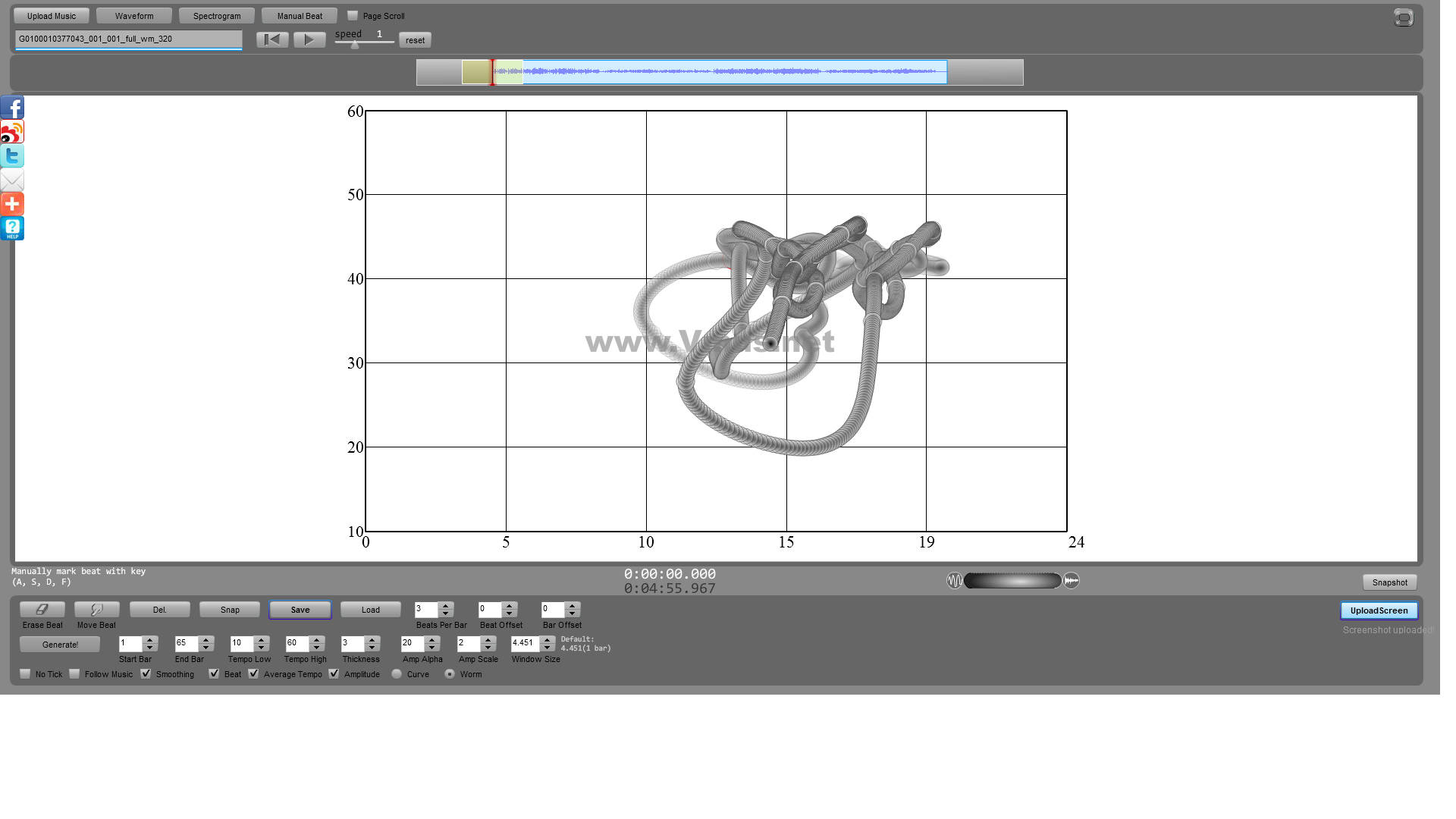This screenshot has height=819, width=1456.
Task: Toggle the Smoothing checkbox
Action: 146,673
